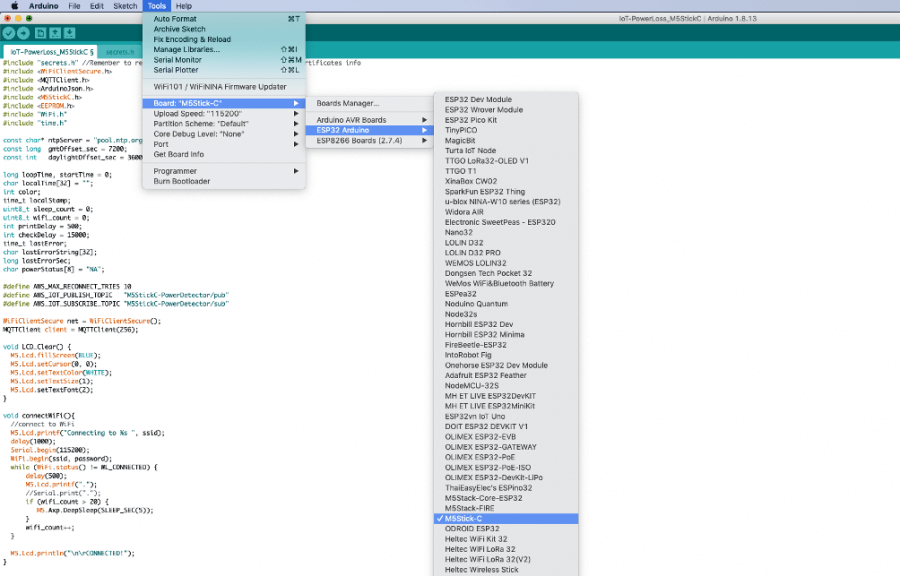
Task: Expand Upload Speed: "115200" submenu
Action: click(x=224, y=114)
